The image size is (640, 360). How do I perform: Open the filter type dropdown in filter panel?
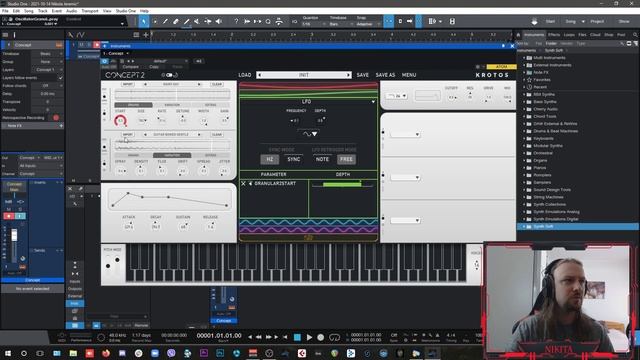(397, 96)
